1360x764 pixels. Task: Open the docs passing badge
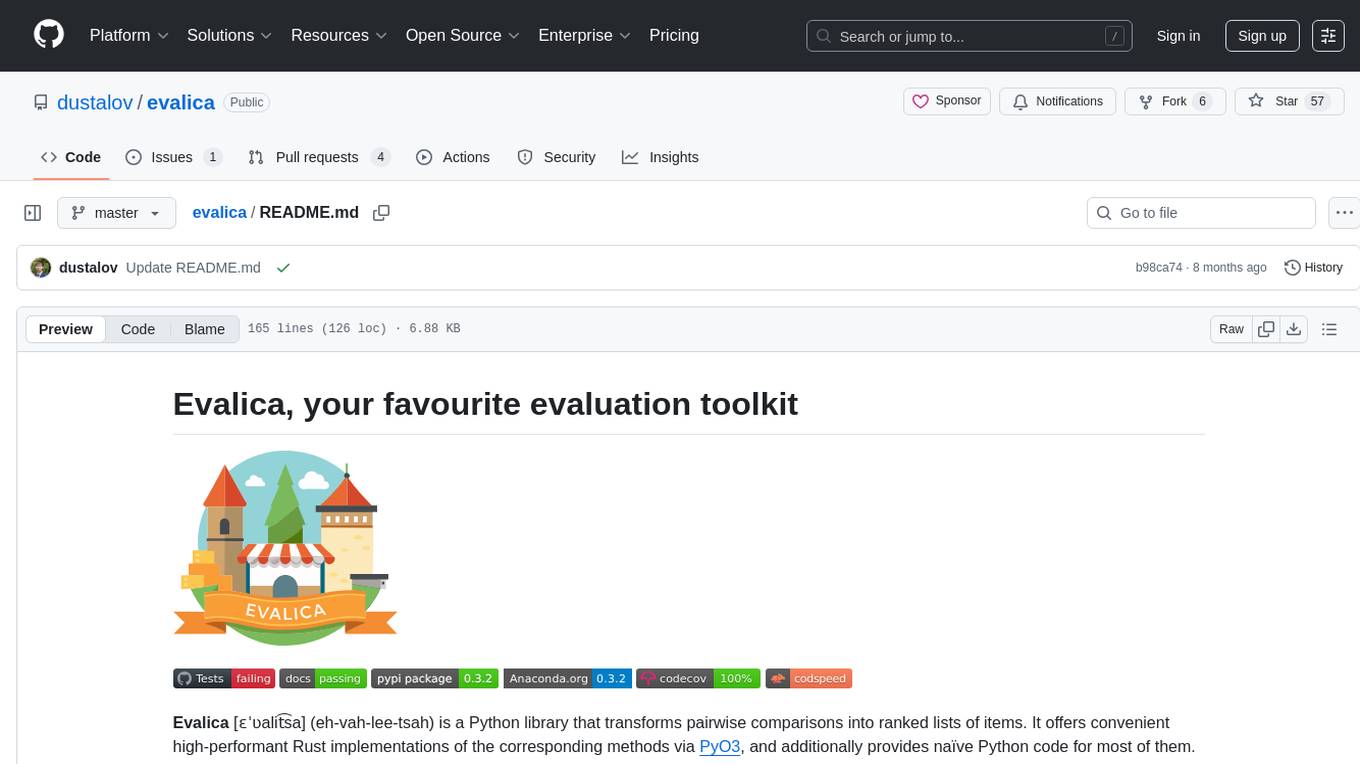click(x=323, y=678)
